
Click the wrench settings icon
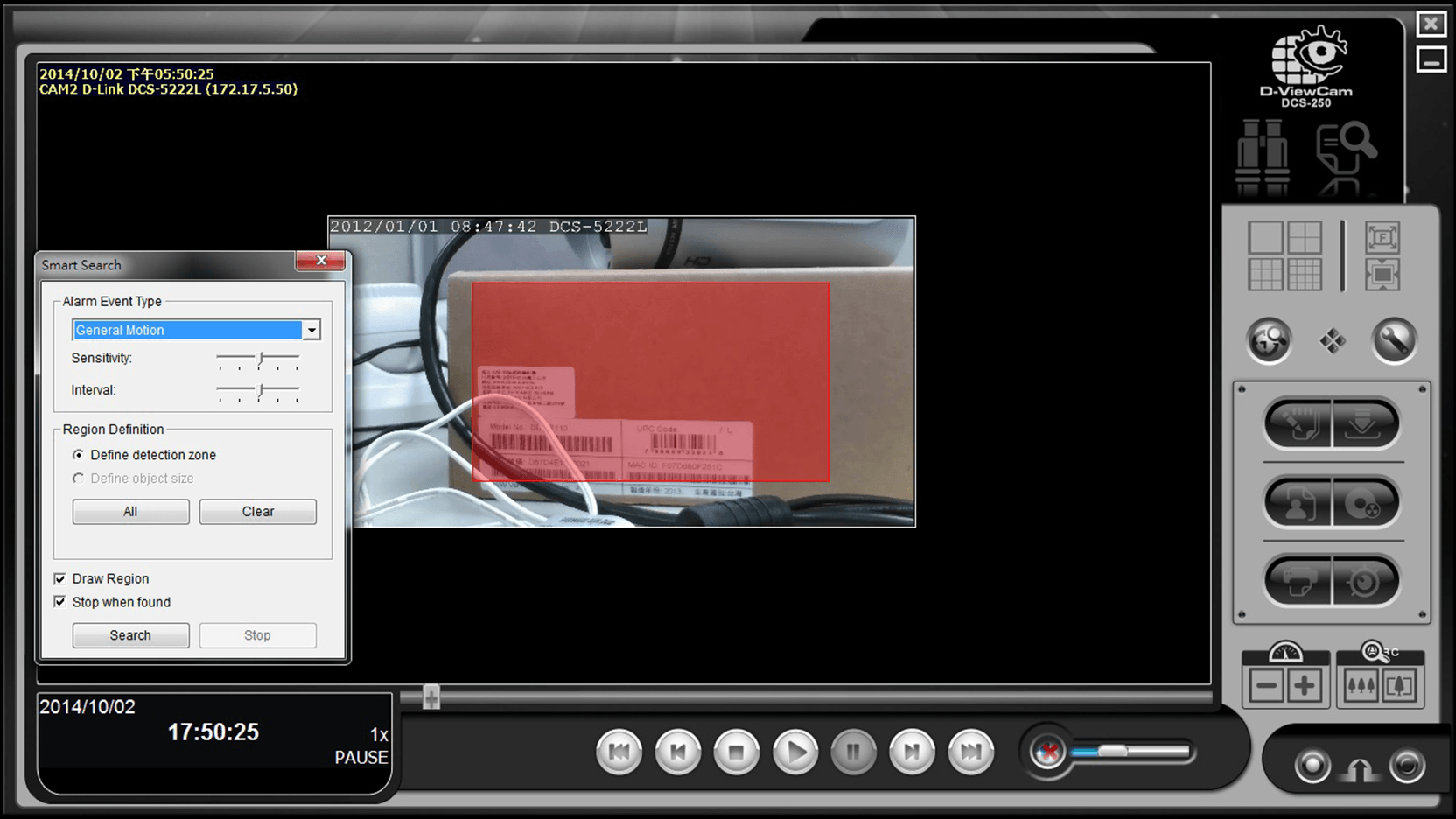pos(1394,340)
